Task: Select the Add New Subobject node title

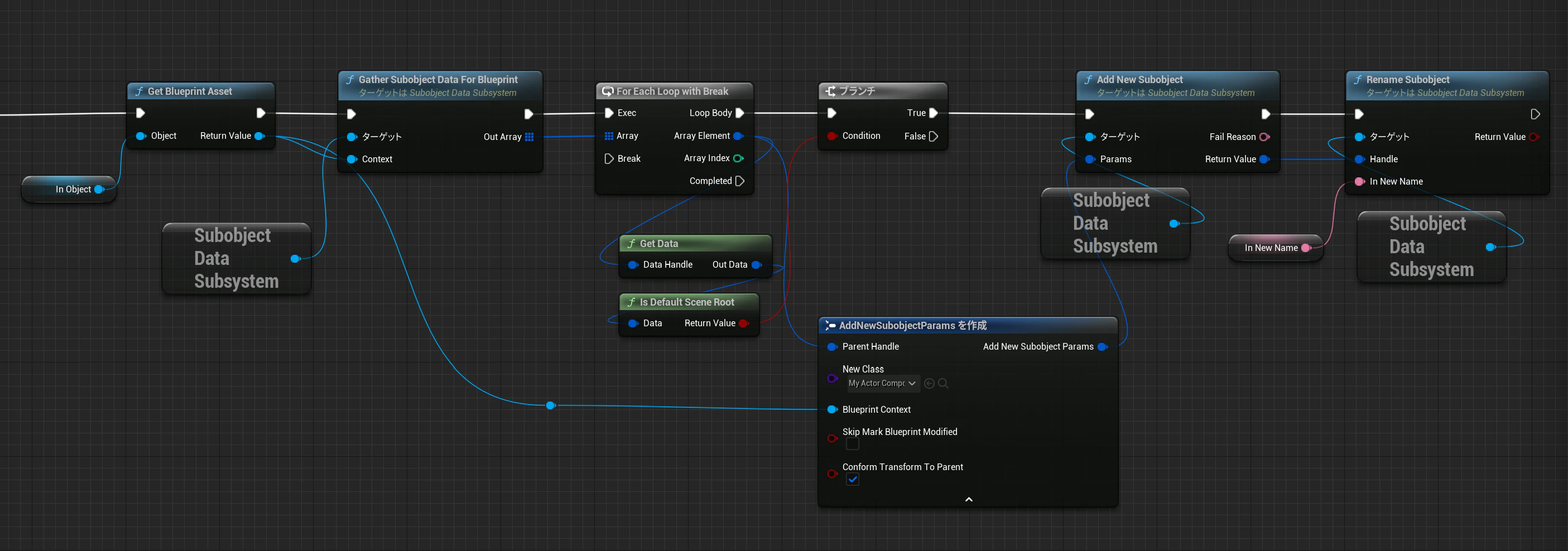Action: tap(1139, 80)
